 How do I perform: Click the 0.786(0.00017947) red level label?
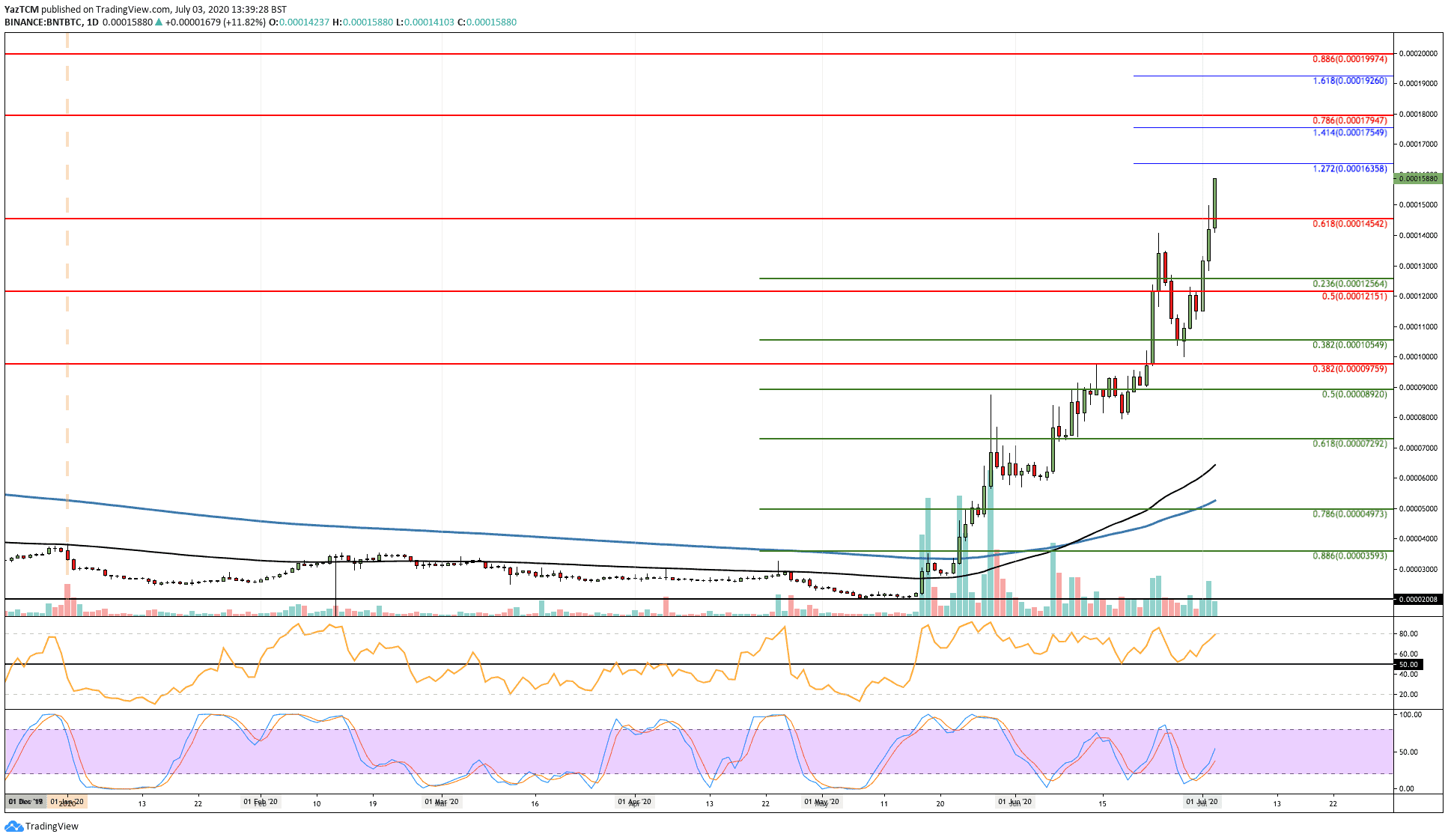[1349, 121]
